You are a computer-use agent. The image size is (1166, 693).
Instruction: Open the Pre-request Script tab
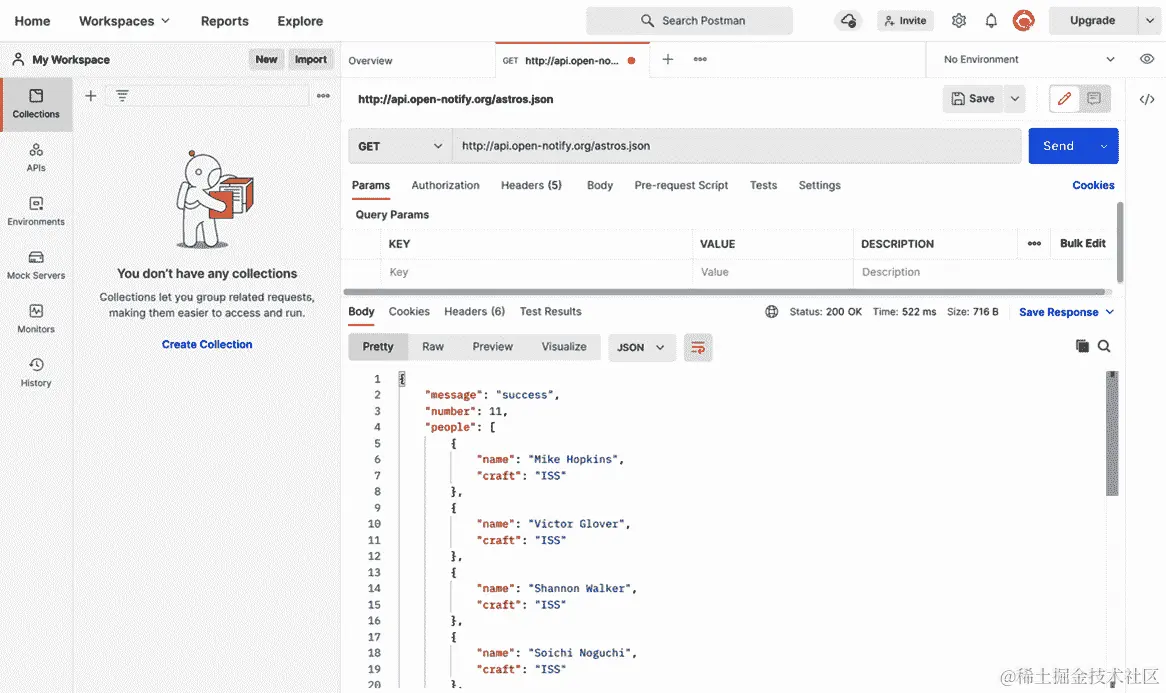click(681, 185)
